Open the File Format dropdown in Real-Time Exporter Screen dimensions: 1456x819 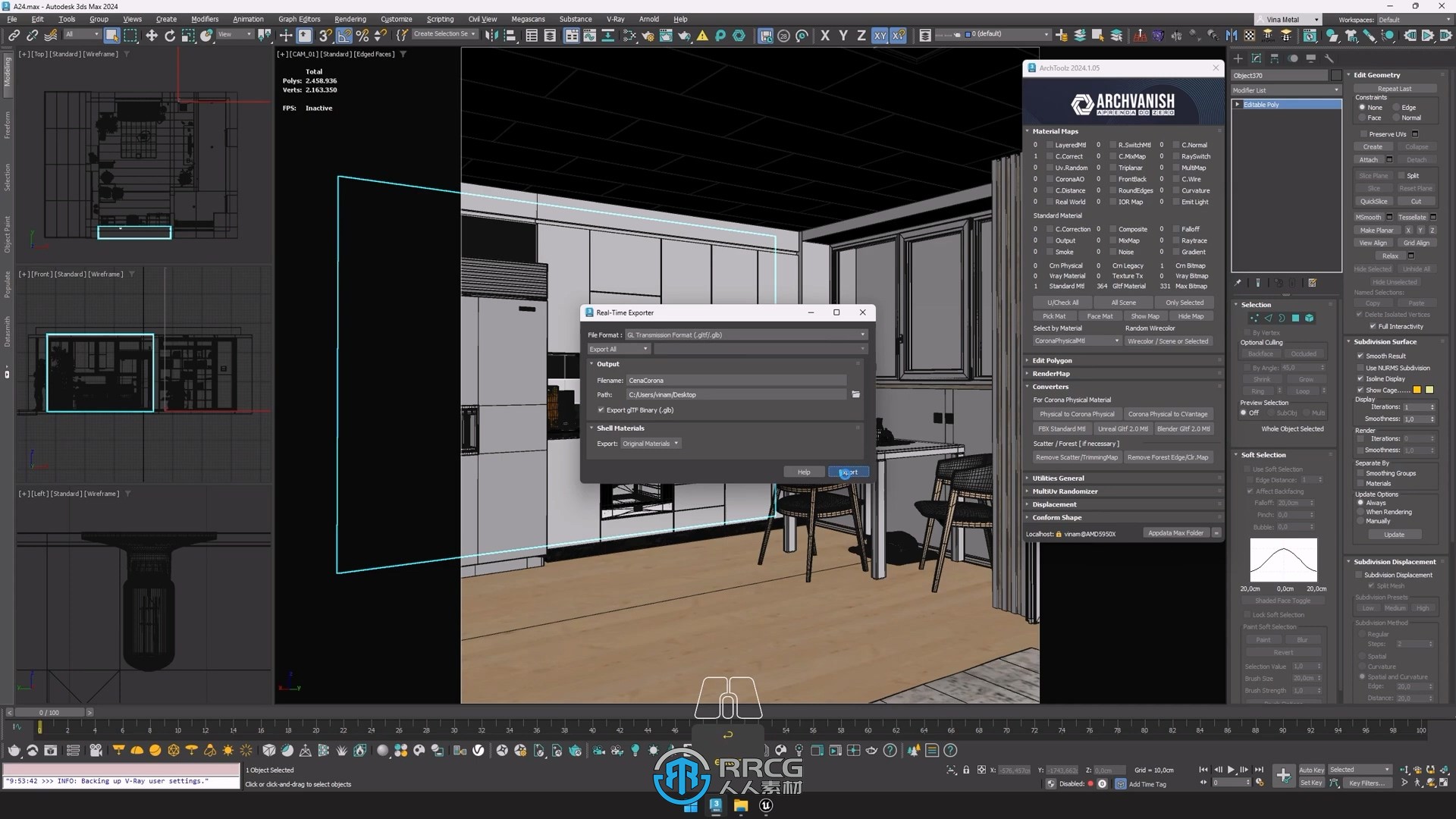(862, 334)
